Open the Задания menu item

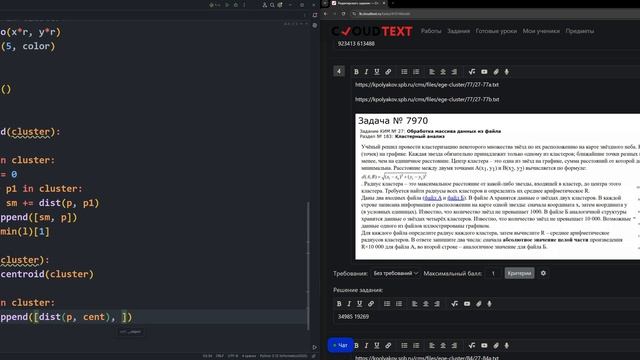[458, 31]
